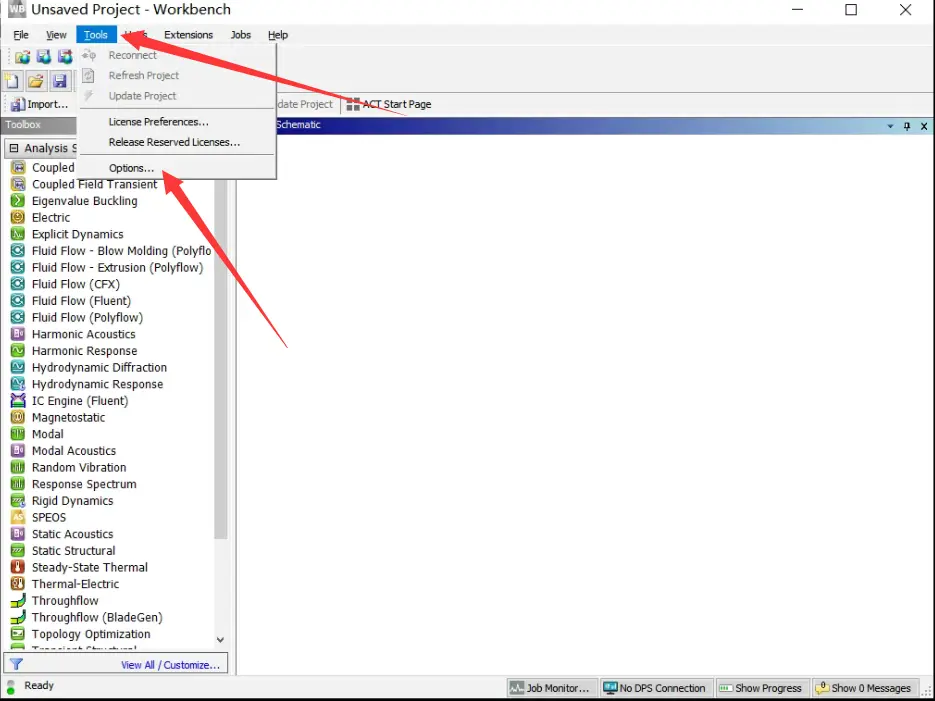Open the File menu
The image size is (935, 701).
[21, 35]
